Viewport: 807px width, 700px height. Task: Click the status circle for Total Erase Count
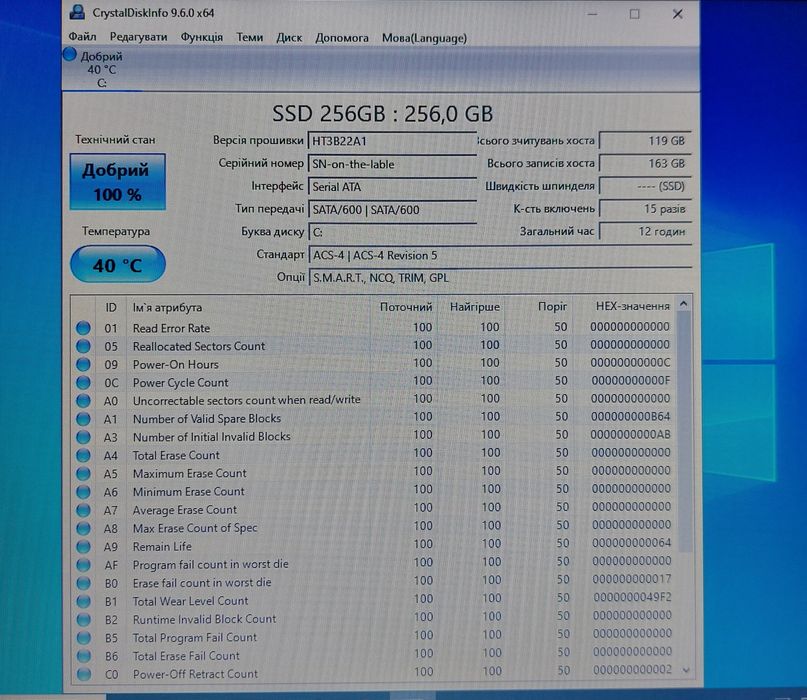(83, 456)
